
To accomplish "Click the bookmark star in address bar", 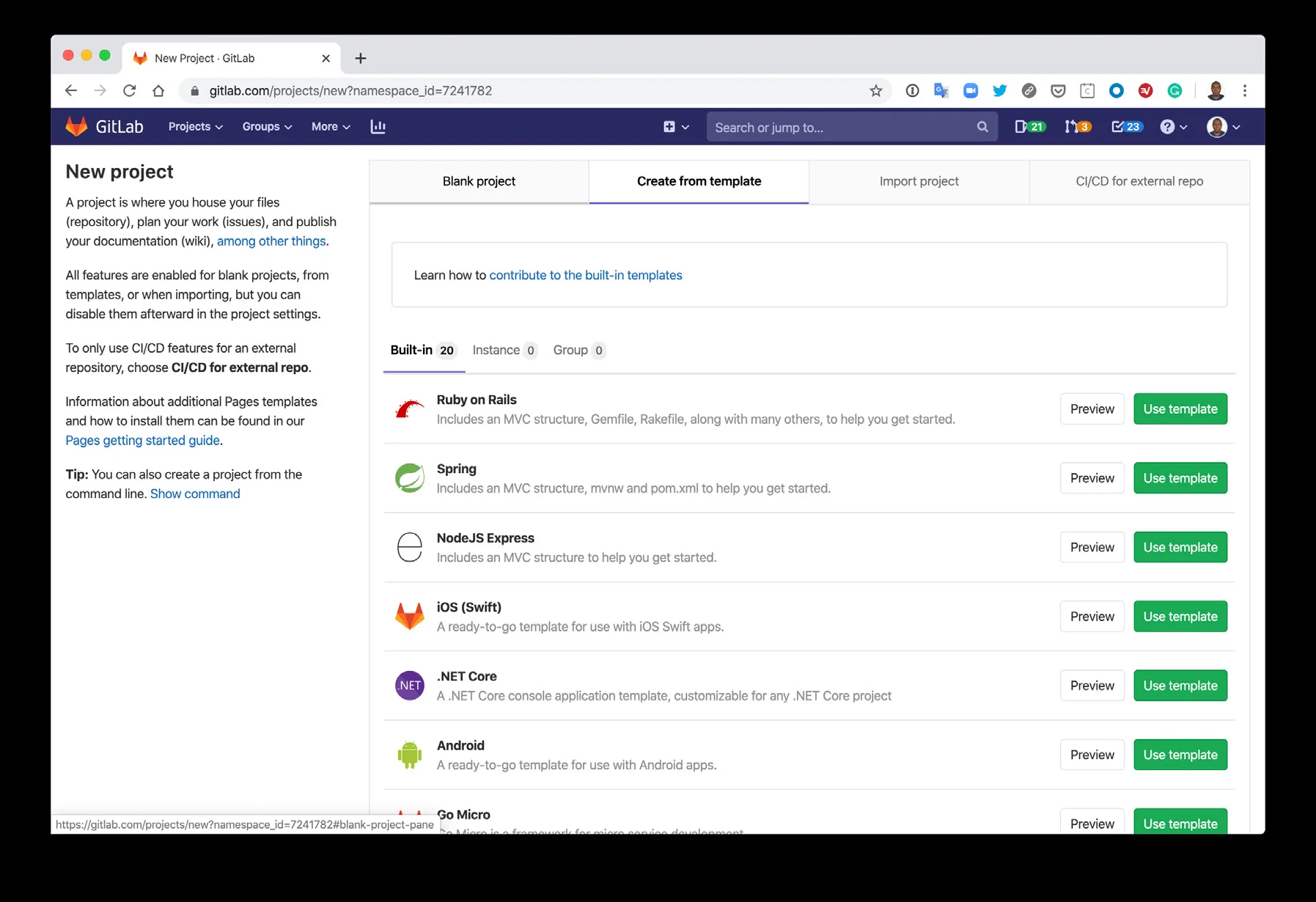I will pos(875,91).
